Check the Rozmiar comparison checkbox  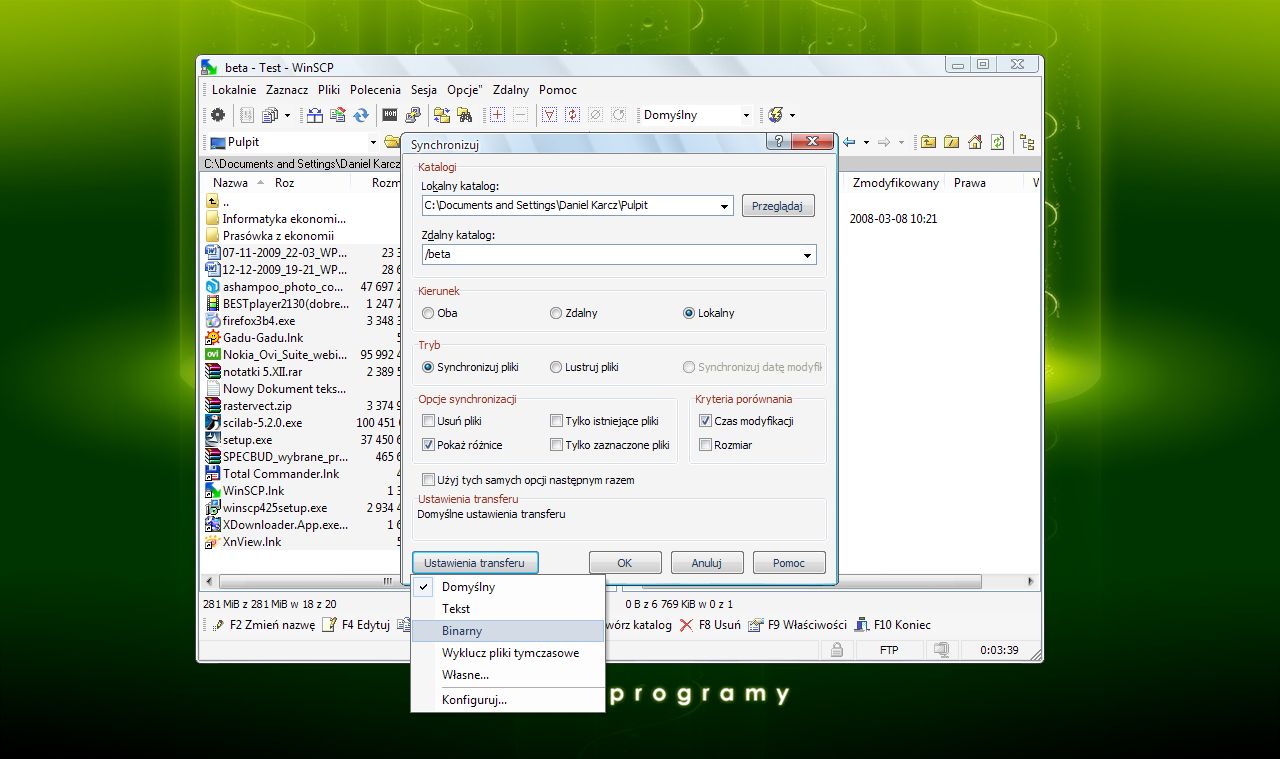click(706, 445)
